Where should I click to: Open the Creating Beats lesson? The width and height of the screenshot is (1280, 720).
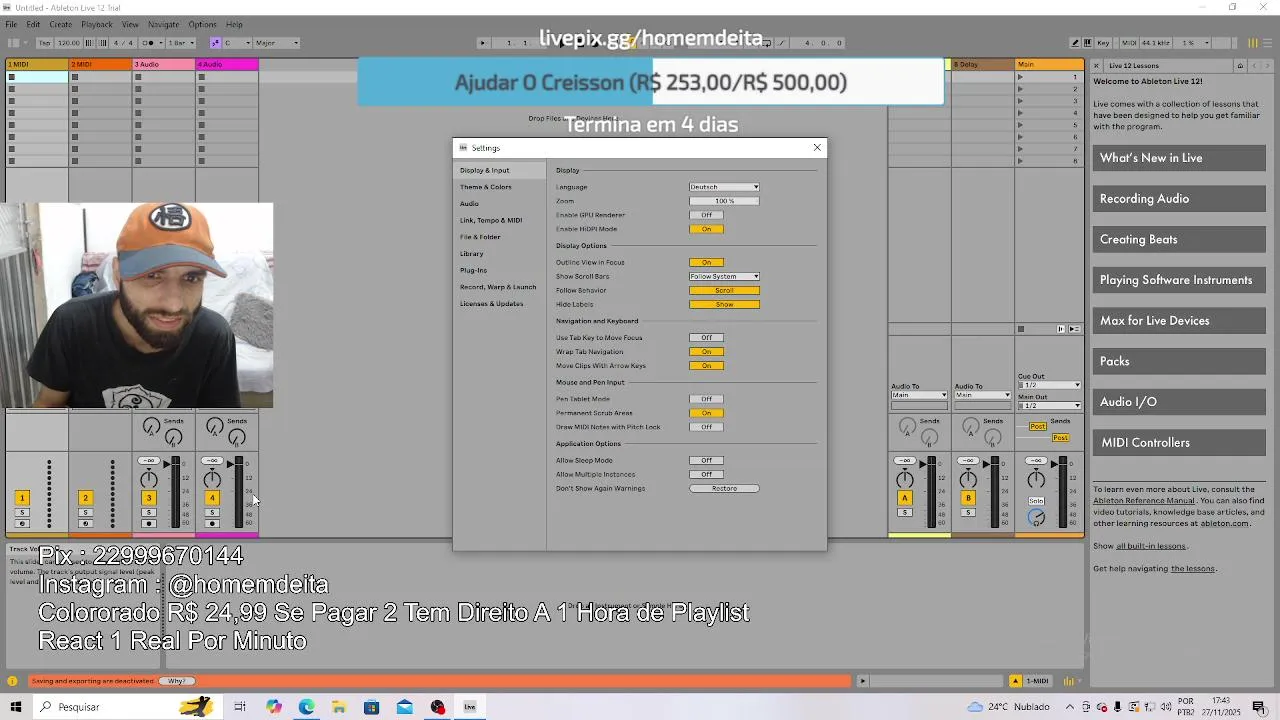click(x=1179, y=239)
